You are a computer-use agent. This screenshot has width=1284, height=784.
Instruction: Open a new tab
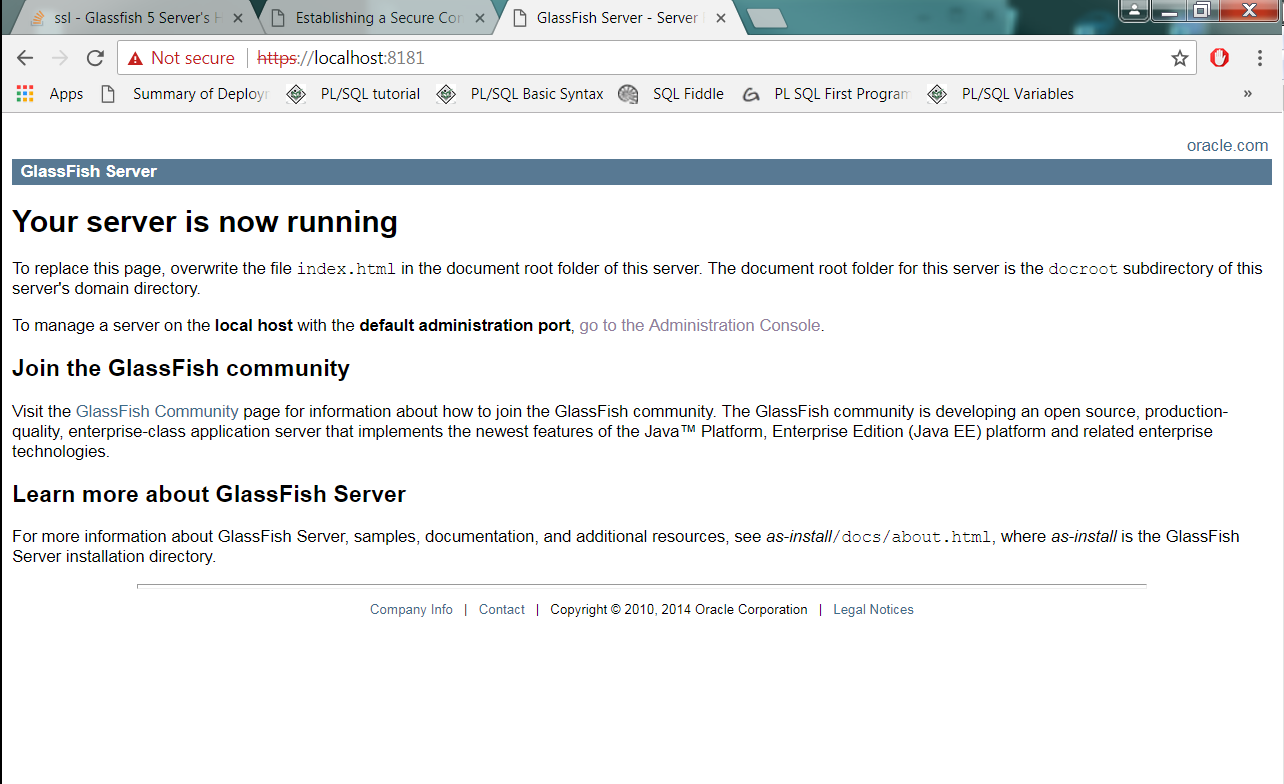click(x=766, y=19)
